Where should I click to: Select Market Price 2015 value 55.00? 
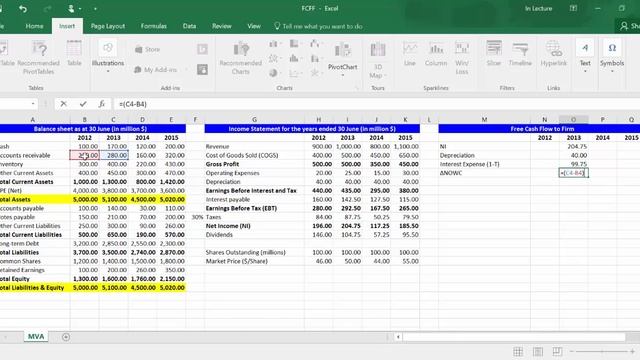click(x=405, y=261)
